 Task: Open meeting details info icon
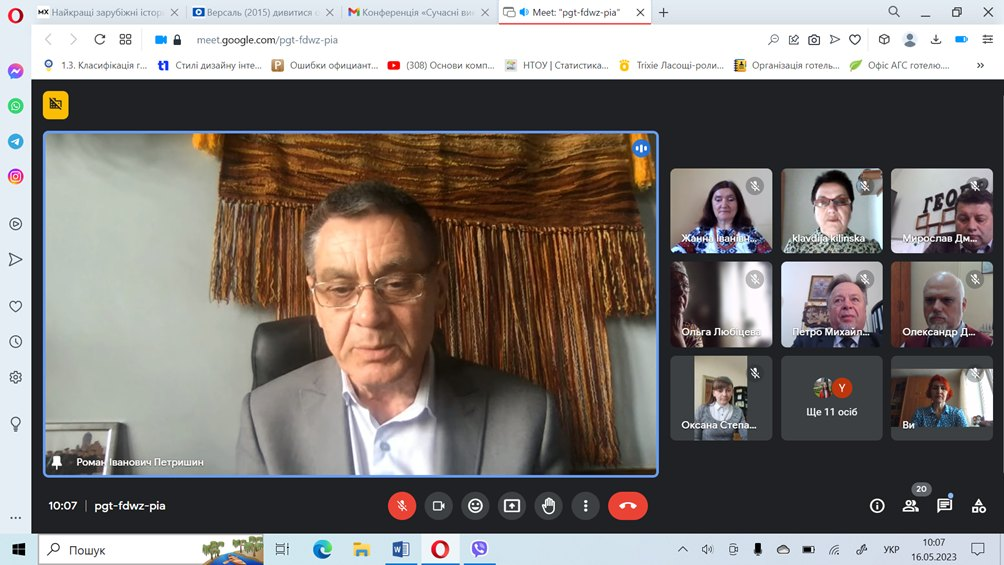[x=877, y=506]
